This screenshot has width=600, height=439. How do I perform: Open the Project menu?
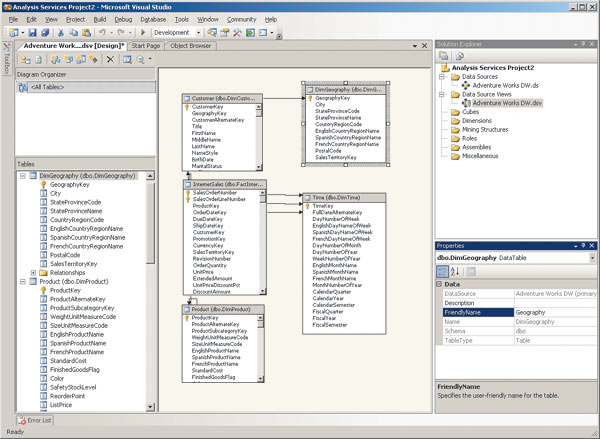pyautogui.click(x=75, y=20)
